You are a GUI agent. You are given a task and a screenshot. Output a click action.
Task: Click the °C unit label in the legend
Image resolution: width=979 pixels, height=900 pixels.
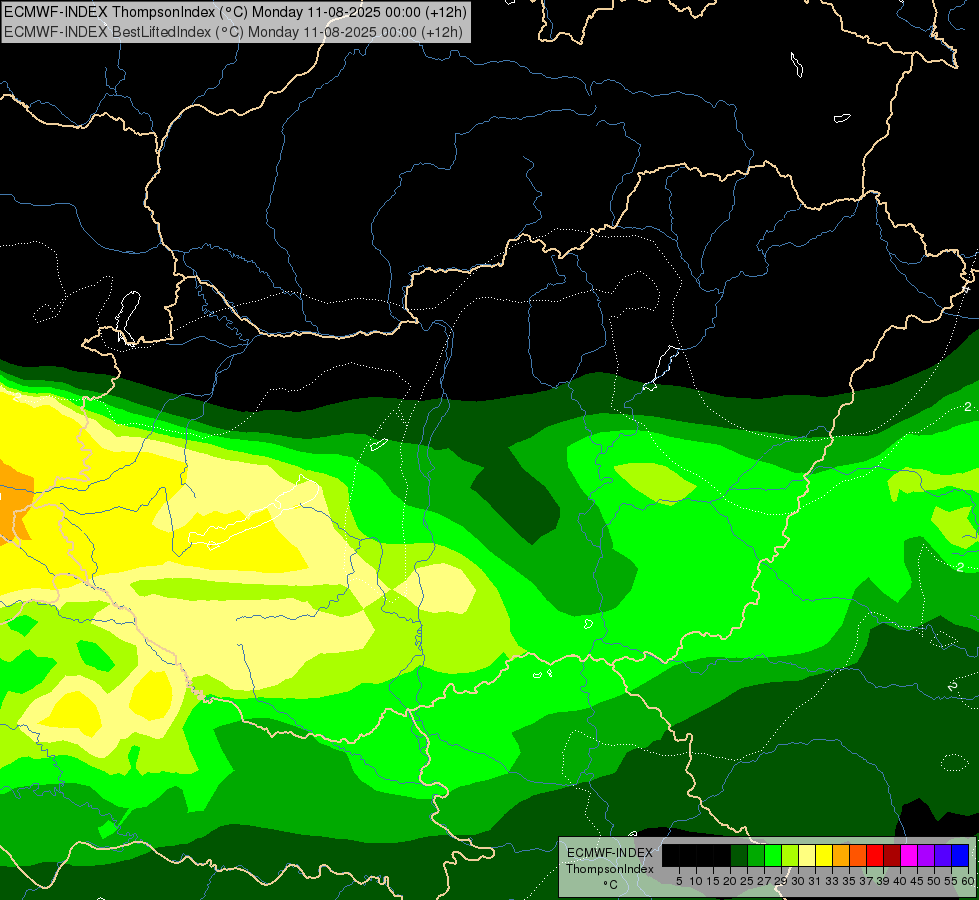(x=610, y=885)
